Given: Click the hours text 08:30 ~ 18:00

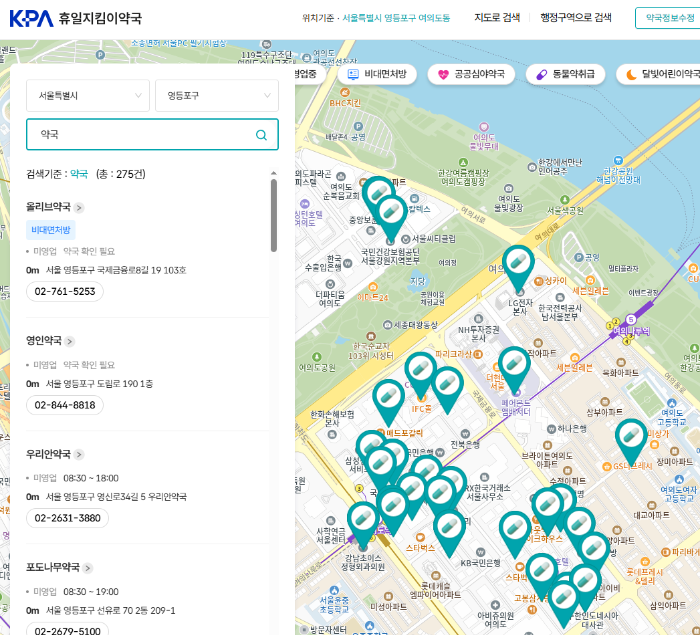Looking at the screenshot, I should coord(91,478).
